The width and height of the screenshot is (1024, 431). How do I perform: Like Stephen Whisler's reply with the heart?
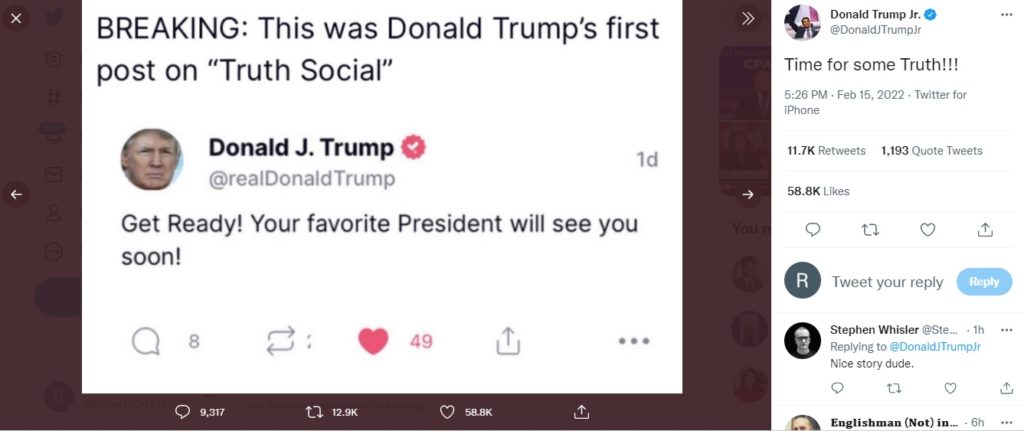point(950,388)
